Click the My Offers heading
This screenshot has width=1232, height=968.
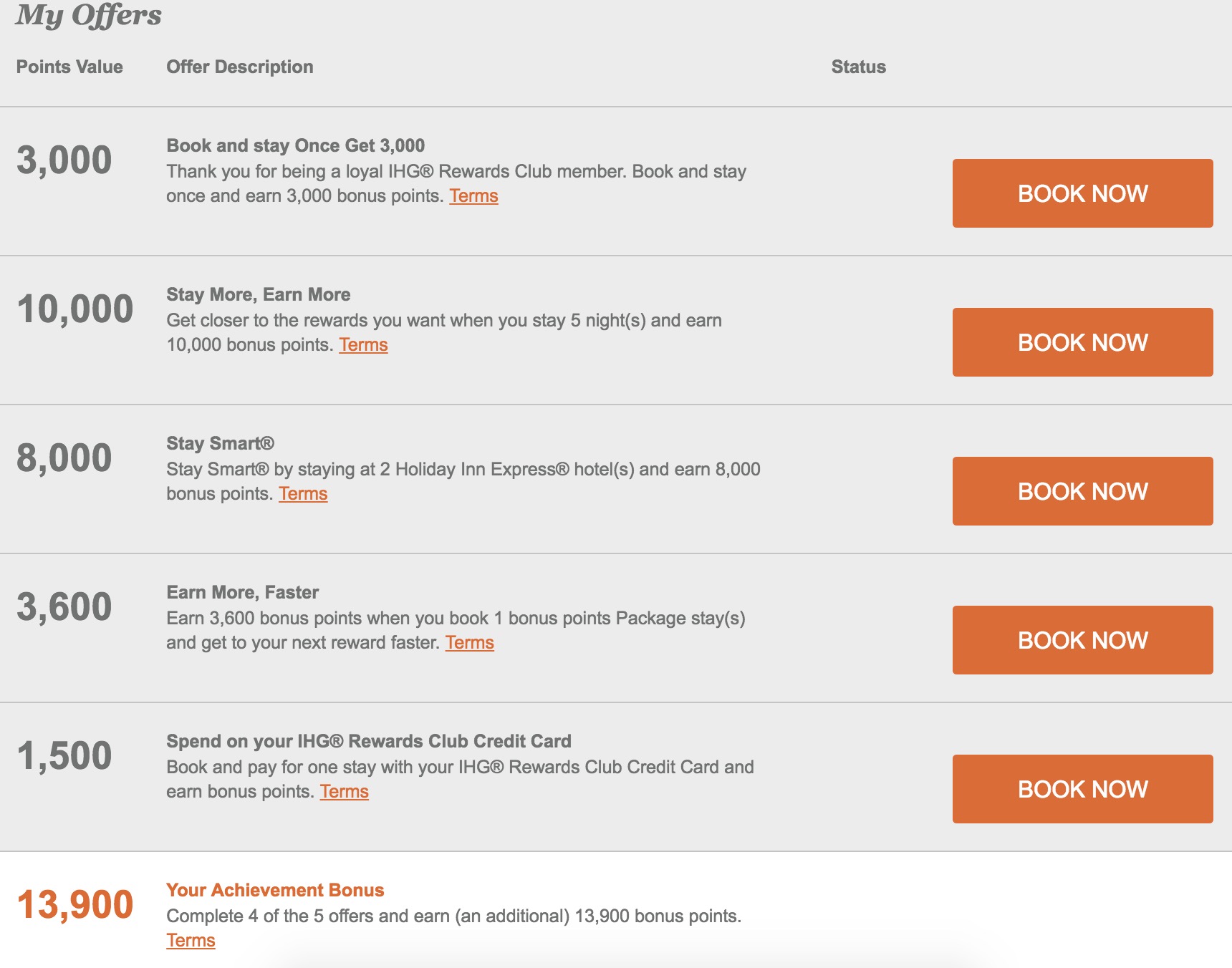[x=89, y=14]
